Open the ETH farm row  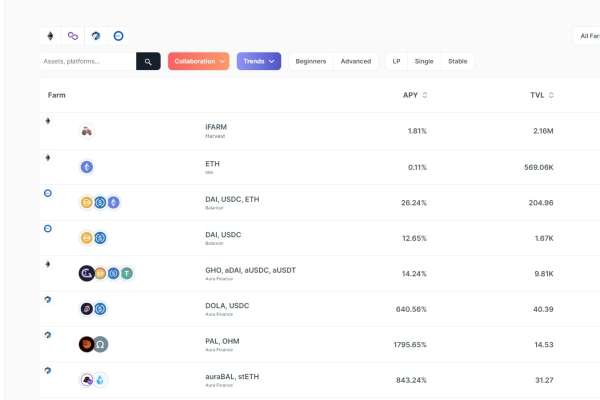(x=320, y=167)
